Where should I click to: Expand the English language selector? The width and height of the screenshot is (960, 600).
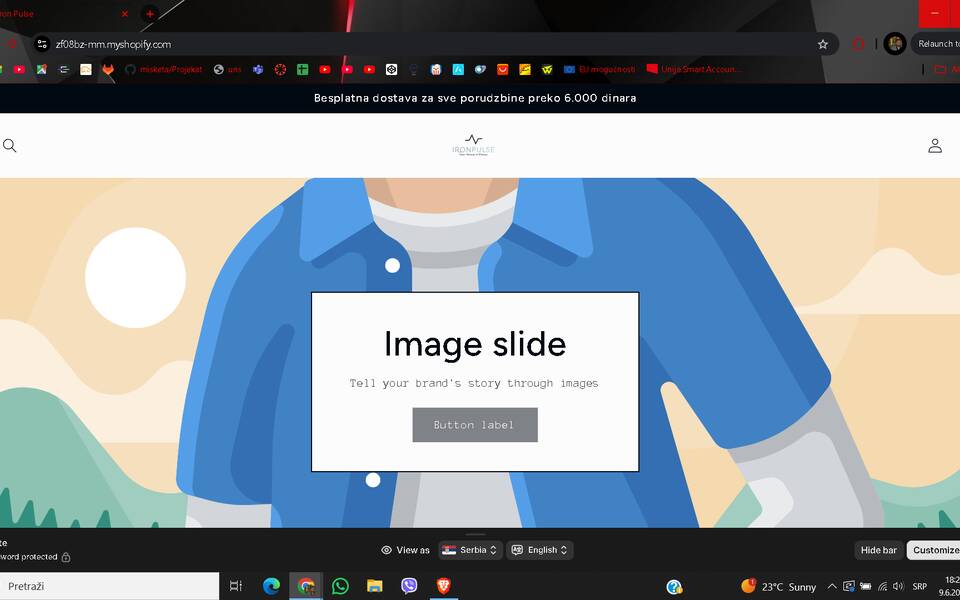click(x=540, y=550)
